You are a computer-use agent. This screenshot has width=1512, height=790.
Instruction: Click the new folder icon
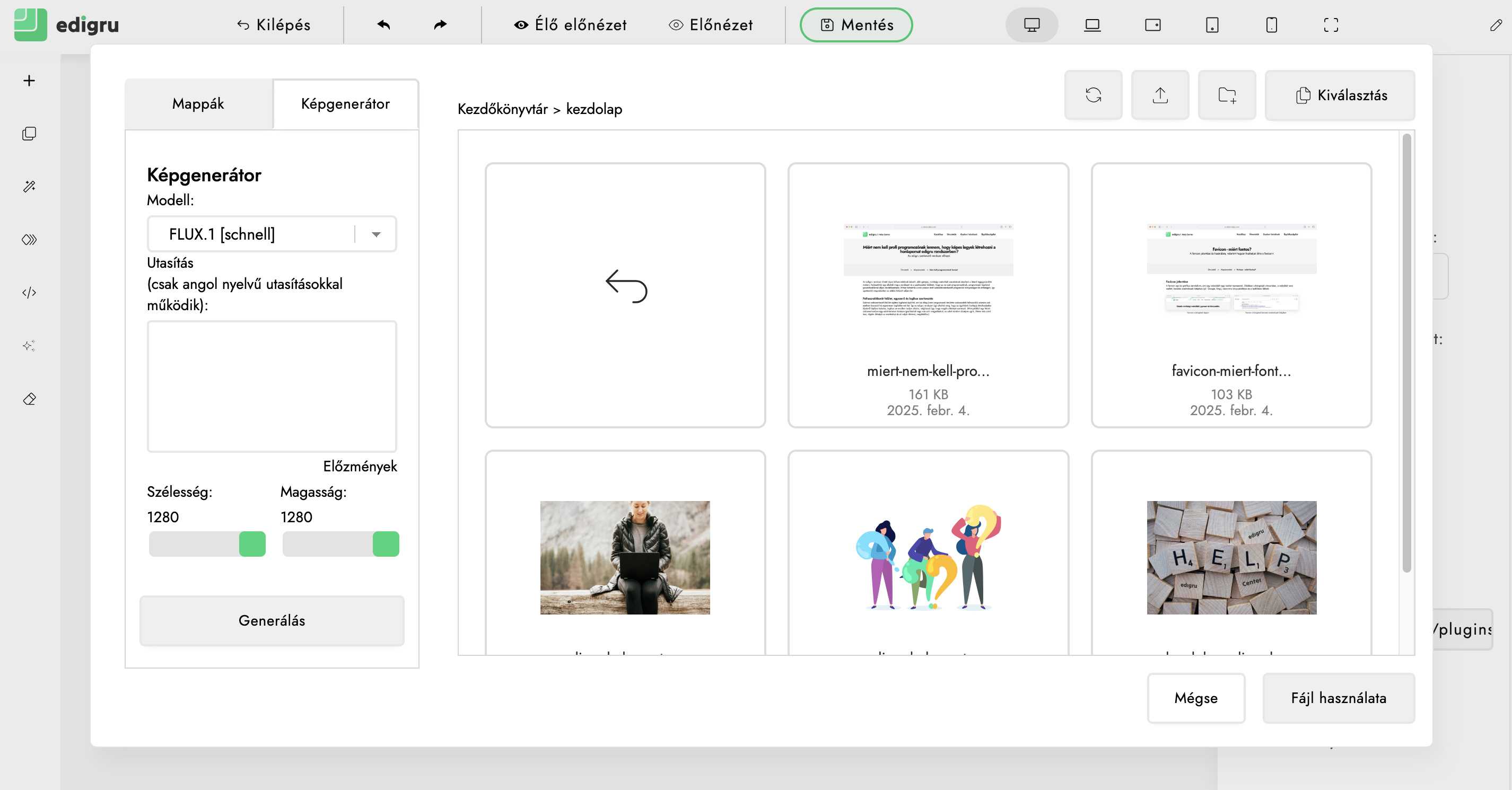click(1227, 95)
